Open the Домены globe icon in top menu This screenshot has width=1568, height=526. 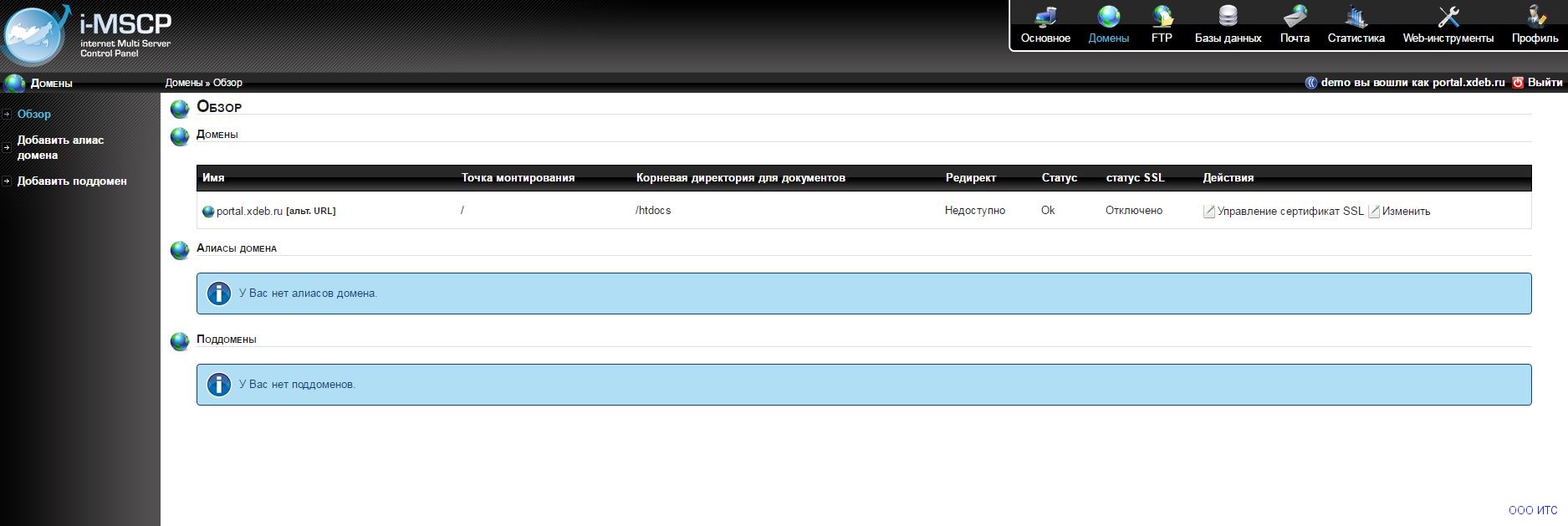point(1109,17)
